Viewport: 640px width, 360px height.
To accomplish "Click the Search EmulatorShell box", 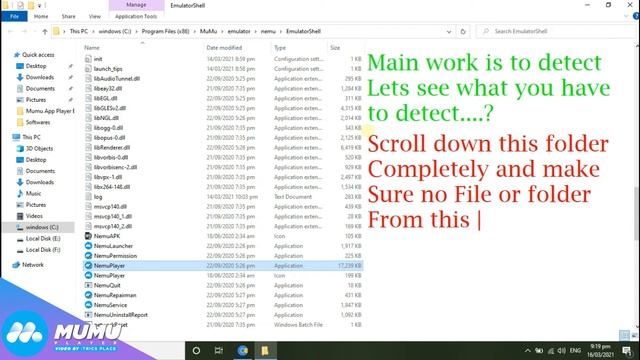I will click(556, 31).
